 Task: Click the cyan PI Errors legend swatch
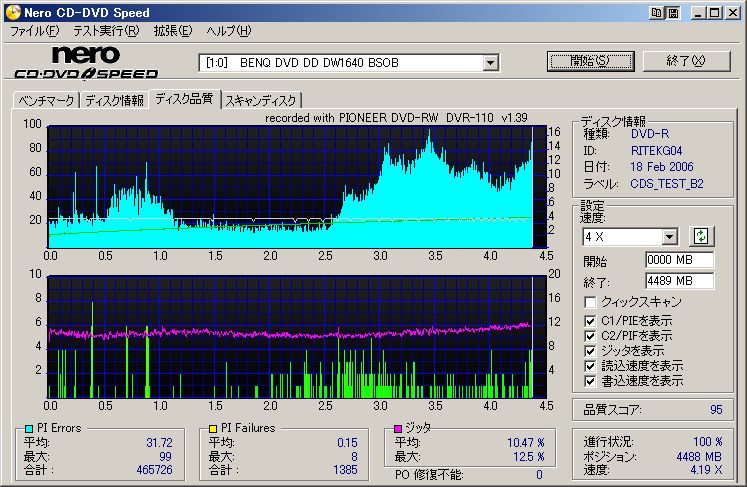[29, 428]
